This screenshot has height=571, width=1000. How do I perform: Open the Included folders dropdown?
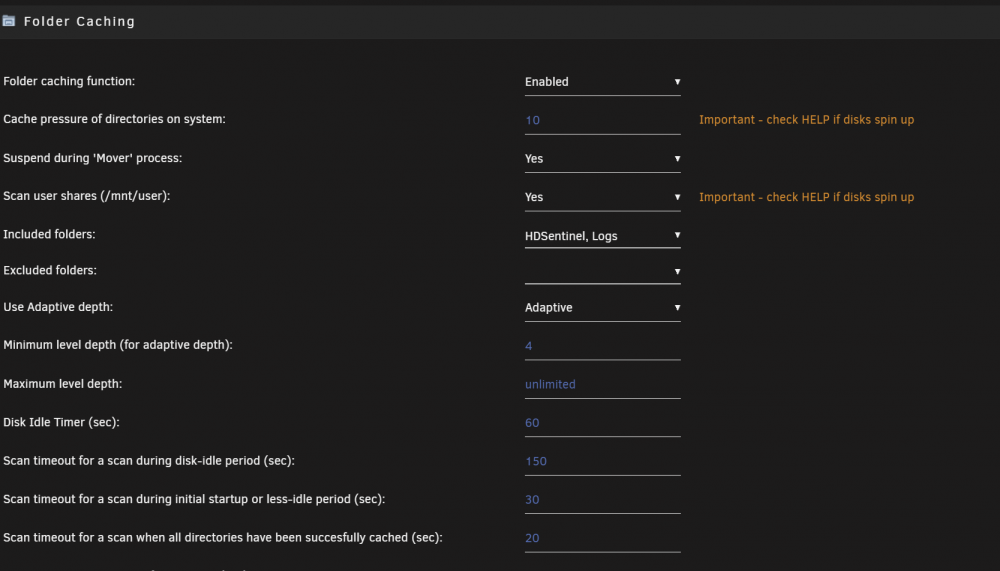602,235
